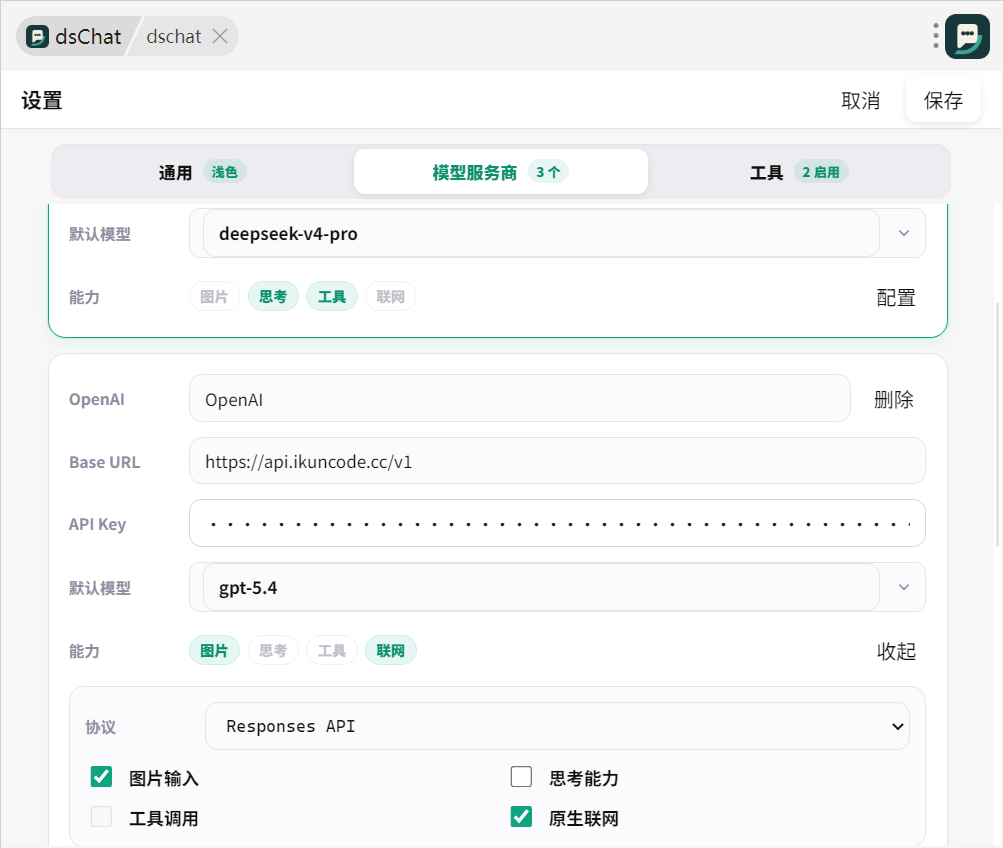The image size is (1003, 848).
Task: Click the 3 个 badge on 模型服务商 tab
Action: point(548,172)
